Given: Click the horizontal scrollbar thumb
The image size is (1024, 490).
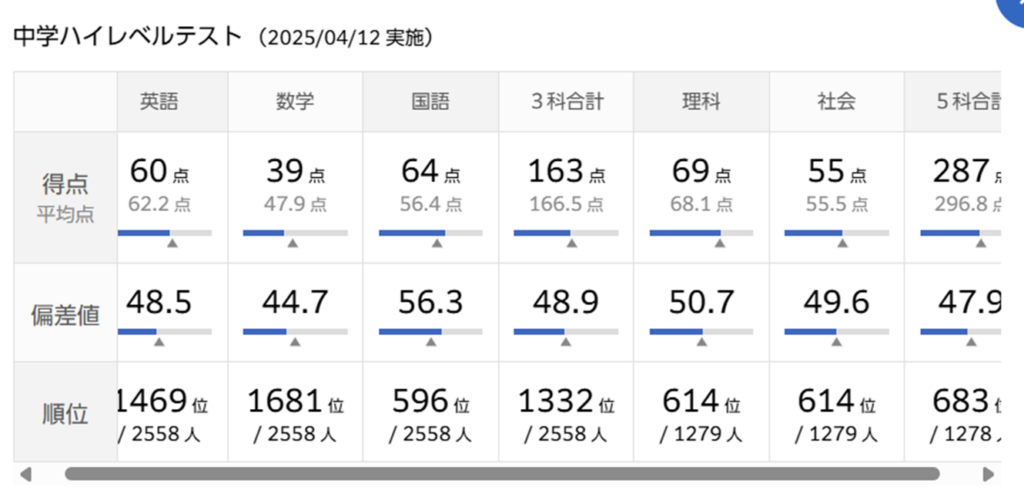Looking at the screenshot, I should point(500,474).
